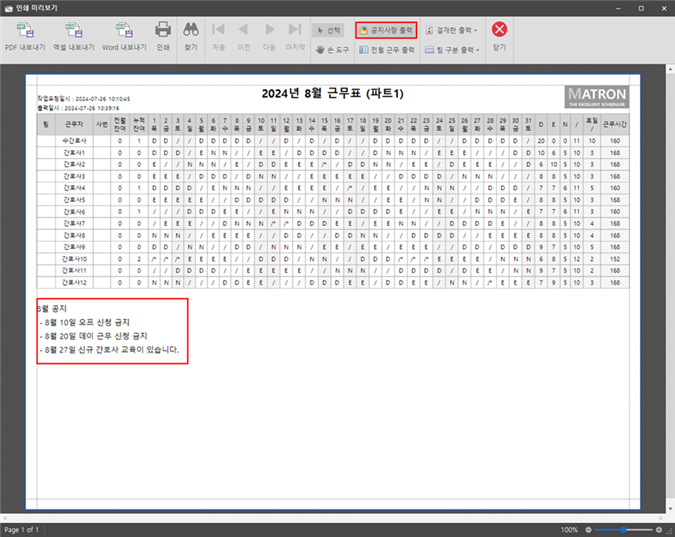Screen dimensions: 675x537
Task: Go to 이전 previous page arrow
Action: point(243,31)
